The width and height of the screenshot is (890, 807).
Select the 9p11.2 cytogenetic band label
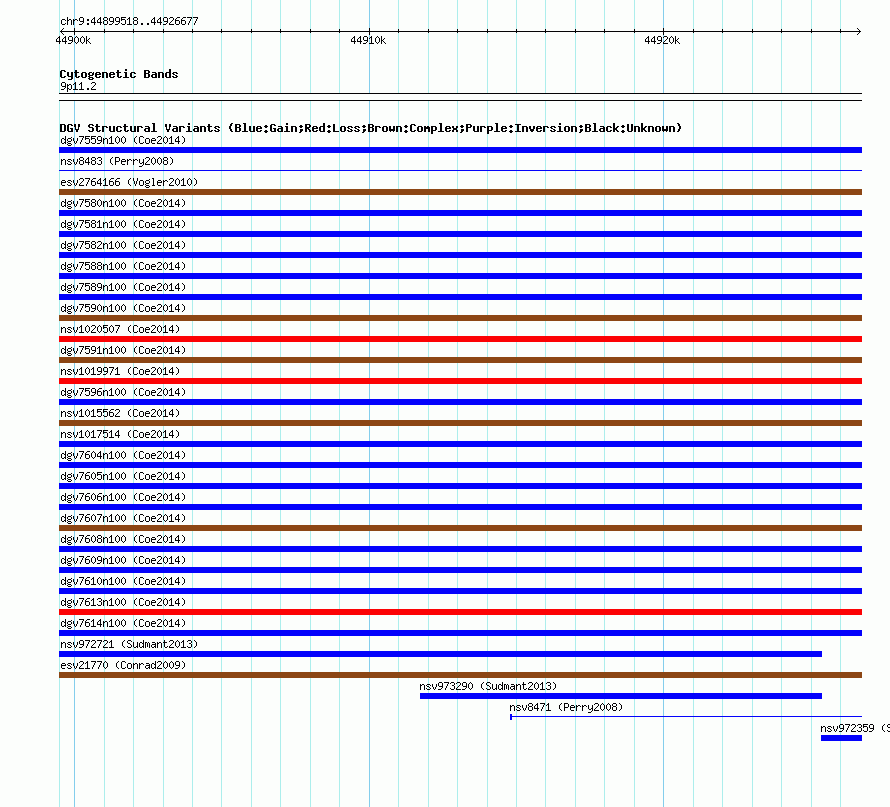[x=78, y=86]
